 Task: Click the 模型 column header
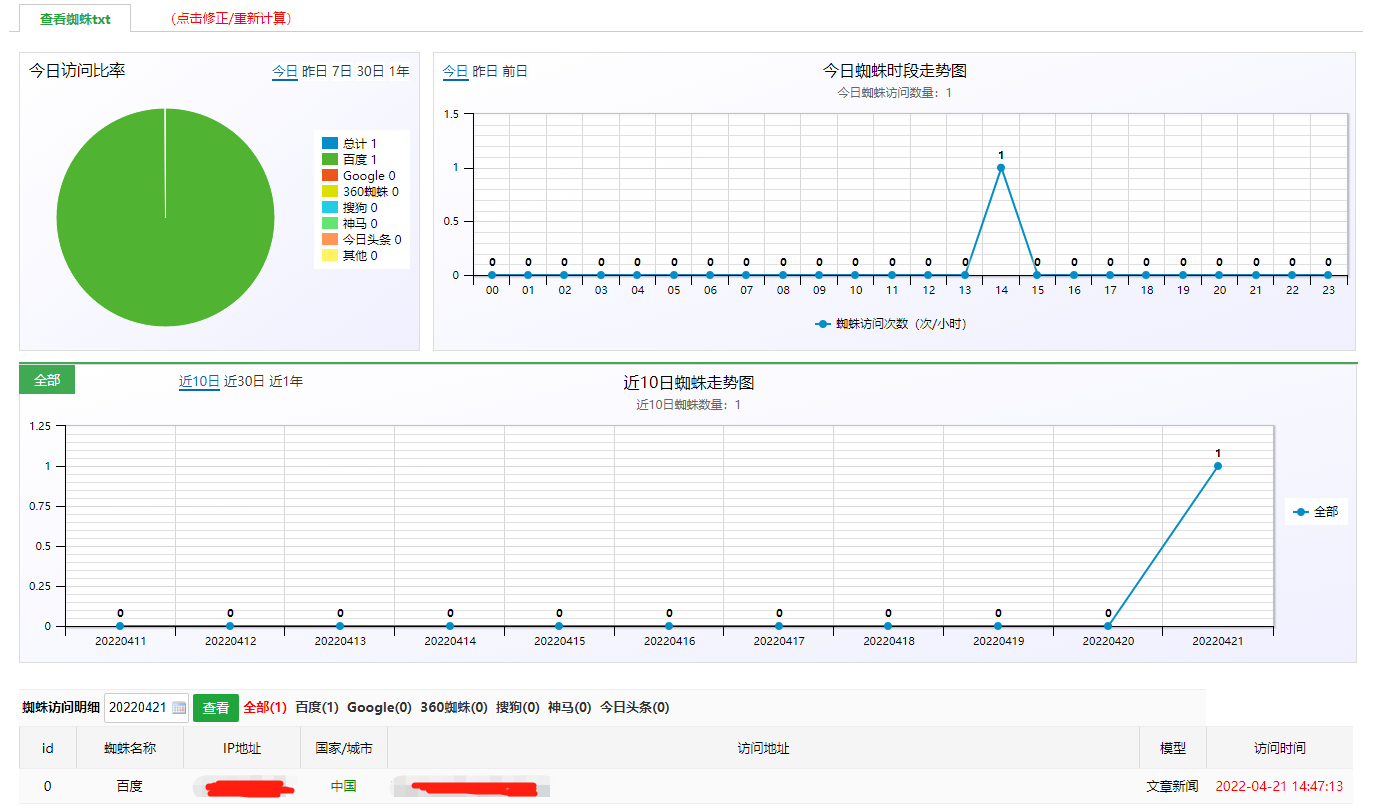[1173, 748]
